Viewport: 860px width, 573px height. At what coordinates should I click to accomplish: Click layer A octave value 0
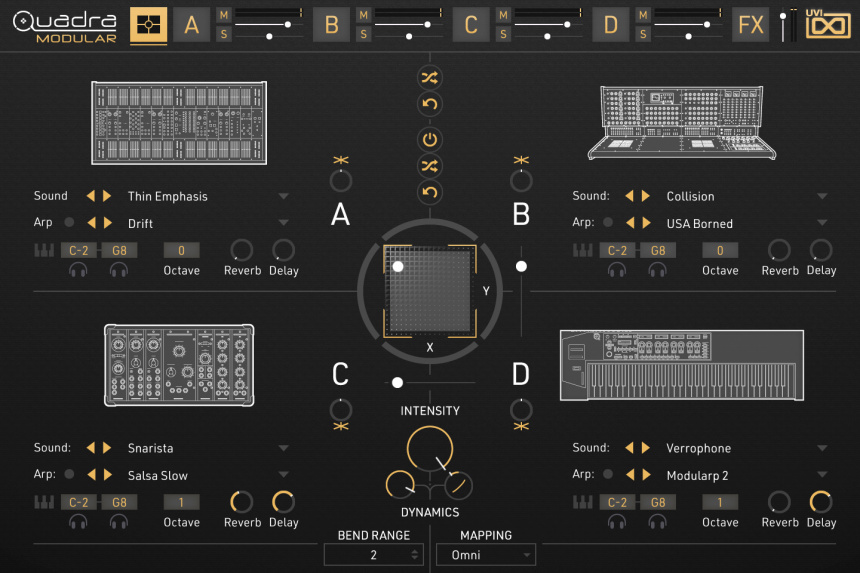tap(182, 251)
